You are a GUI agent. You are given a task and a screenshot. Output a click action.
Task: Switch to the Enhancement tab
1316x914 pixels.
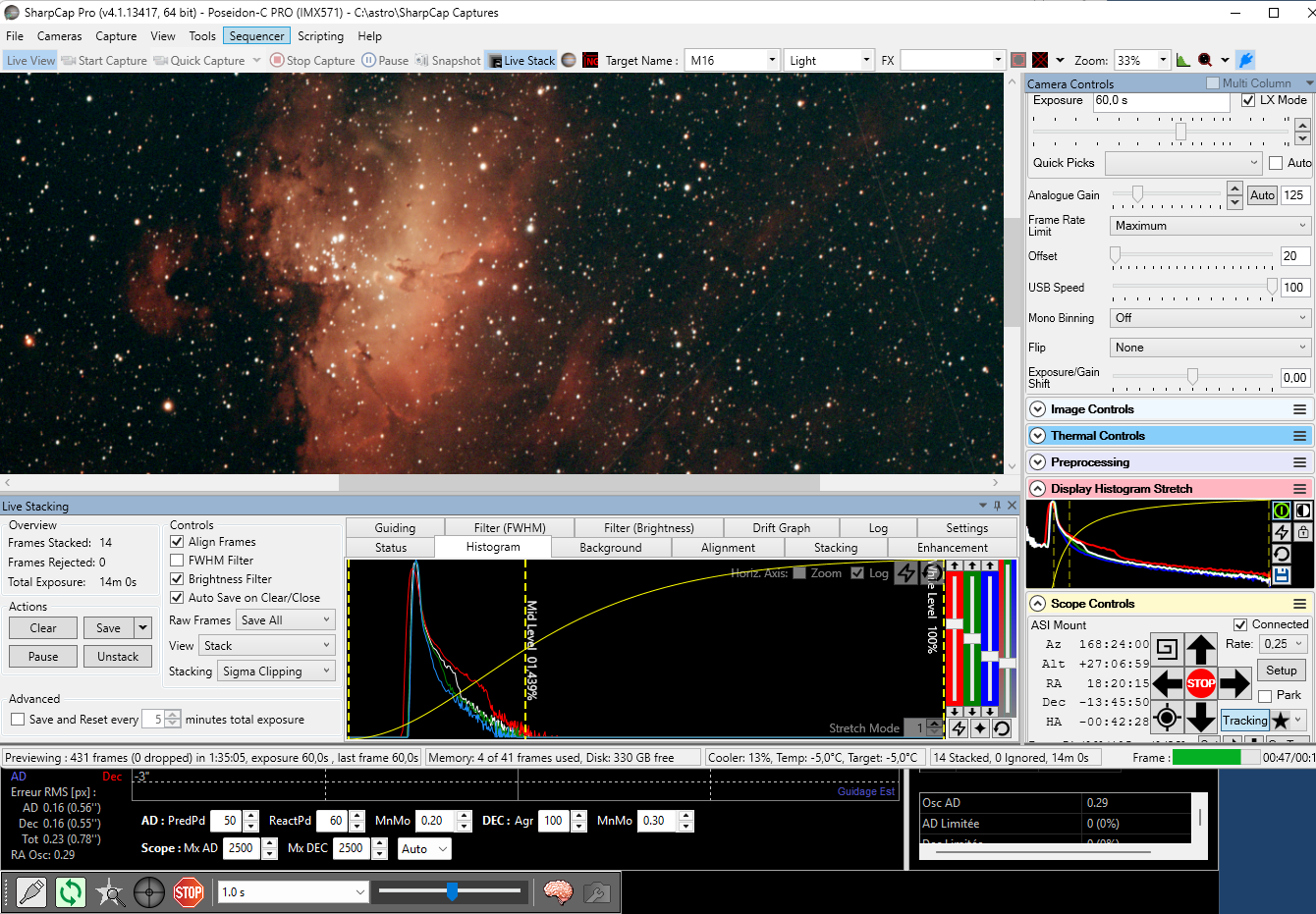pyautogui.click(x=952, y=548)
